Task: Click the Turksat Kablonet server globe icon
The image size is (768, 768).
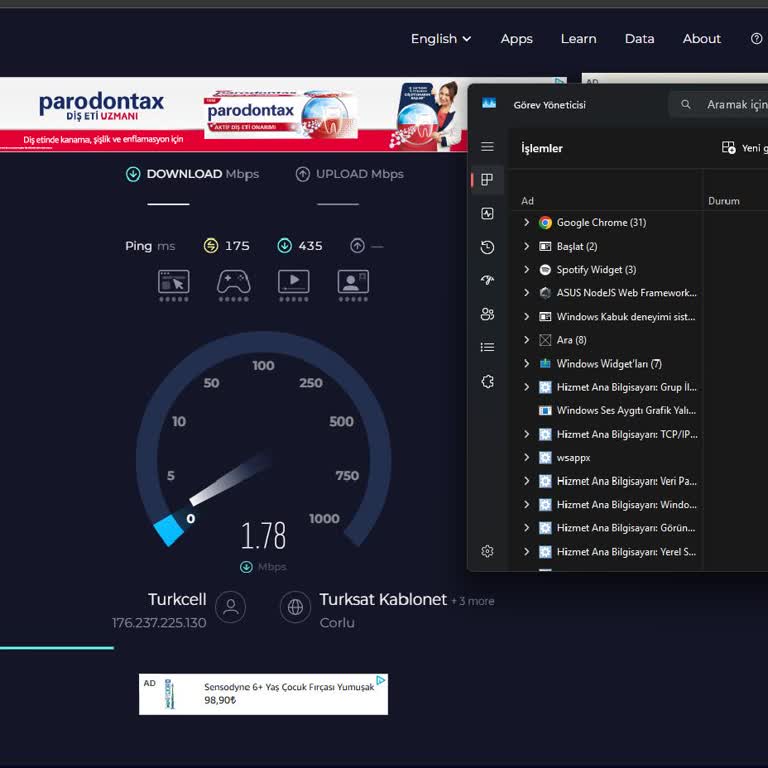Action: [295, 607]
